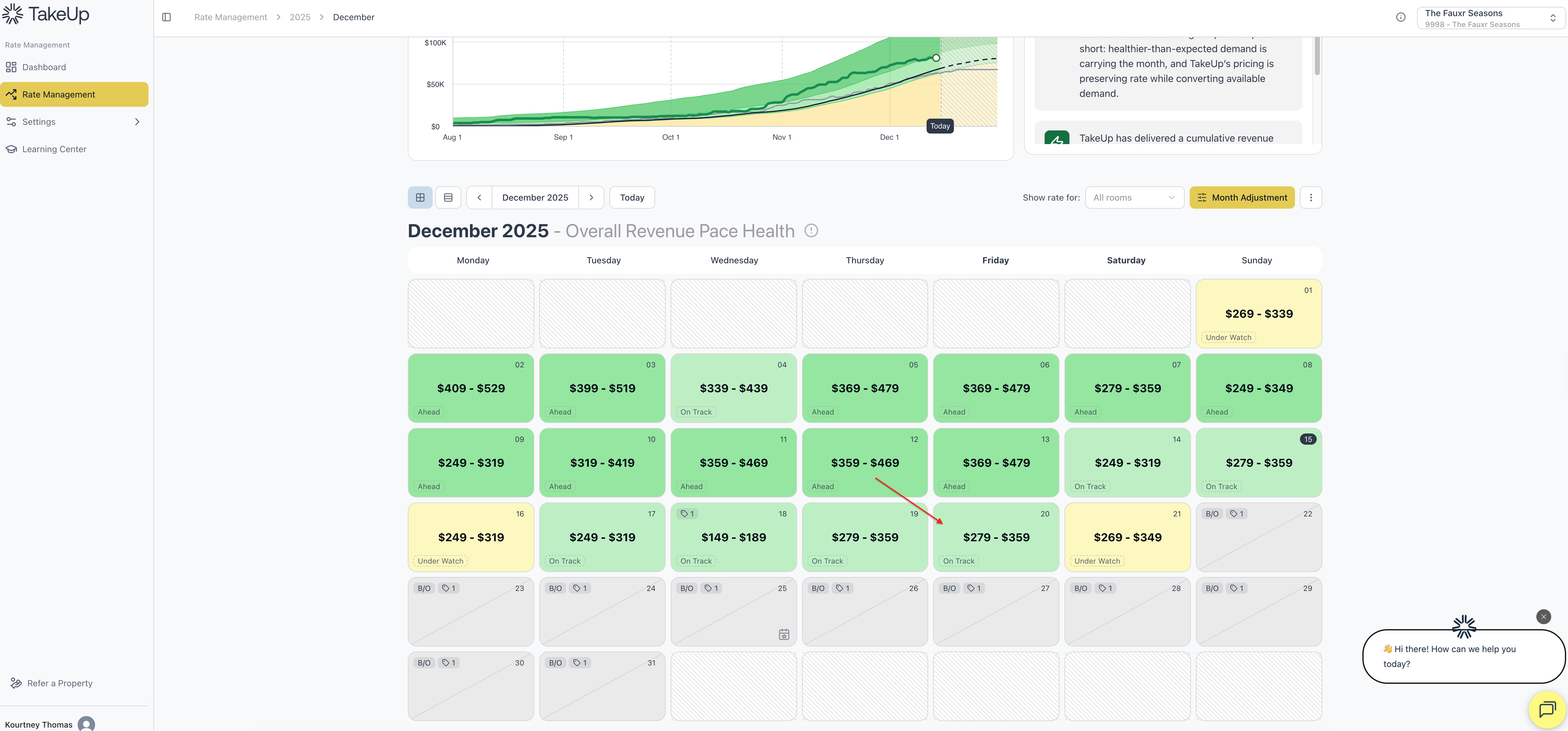Click the Today button
Viewport: 1568px width, 731px height.
pyautogui.click(x=631, y=197)
